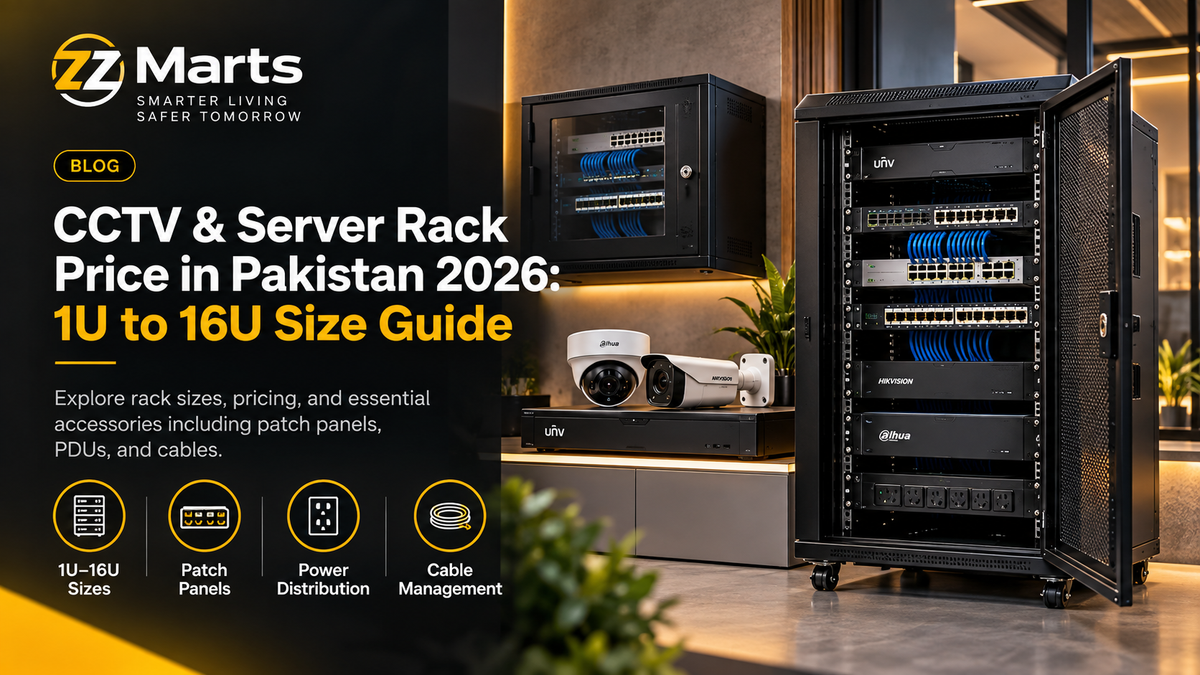1200x675 pixels.
Task: Click the Cable Management coil icon
Action: pyautogui.click(x=449, y=517)
